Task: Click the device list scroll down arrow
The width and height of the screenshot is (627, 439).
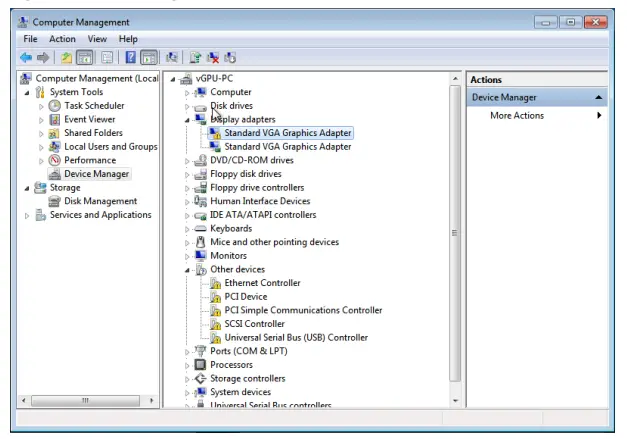Action: point(455,401)
